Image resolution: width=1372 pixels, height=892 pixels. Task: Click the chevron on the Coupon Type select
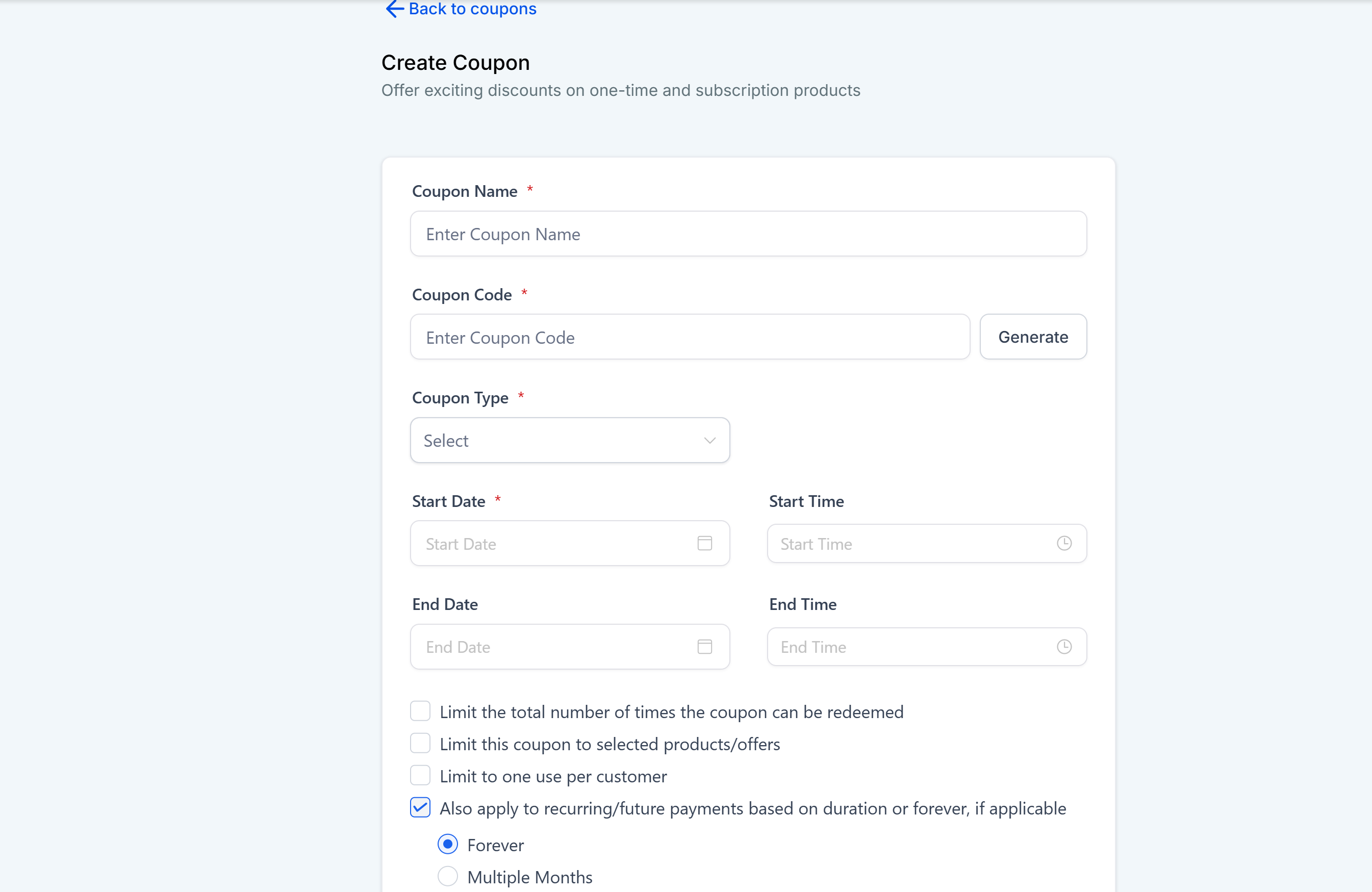pyautogui.click(x=709, y=440)
